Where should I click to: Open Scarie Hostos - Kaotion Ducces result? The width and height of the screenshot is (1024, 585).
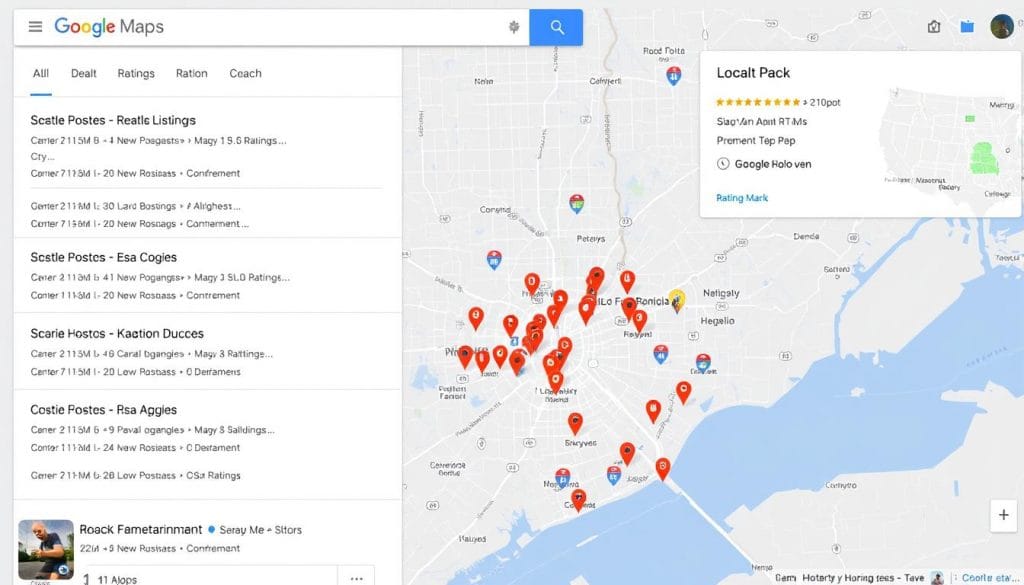tap(117, 334)
